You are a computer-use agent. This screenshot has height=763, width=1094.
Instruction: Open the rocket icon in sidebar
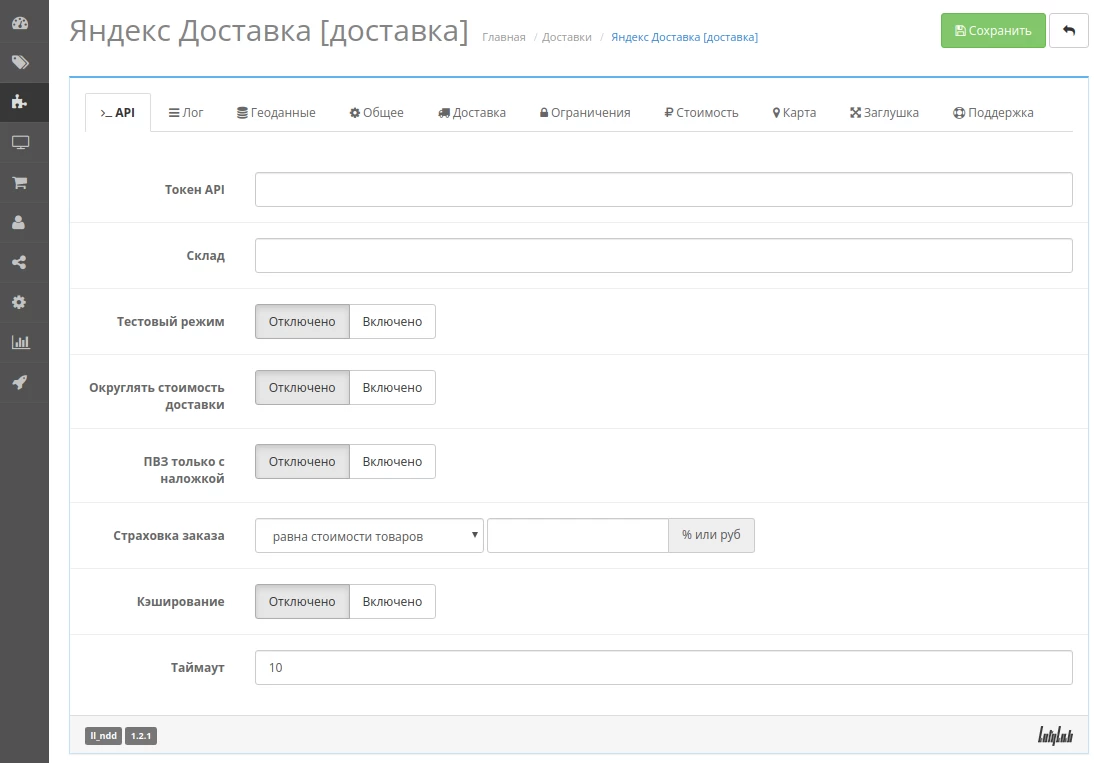(x=20, y=382)
